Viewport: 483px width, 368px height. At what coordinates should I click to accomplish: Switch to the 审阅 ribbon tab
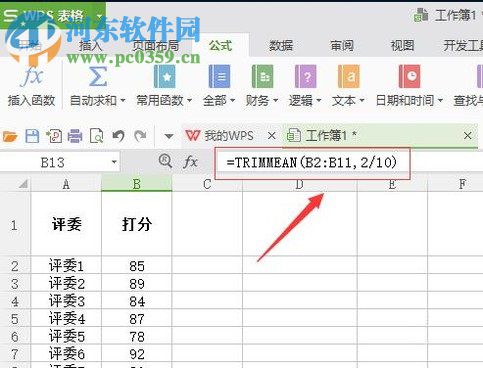point(342,46)
